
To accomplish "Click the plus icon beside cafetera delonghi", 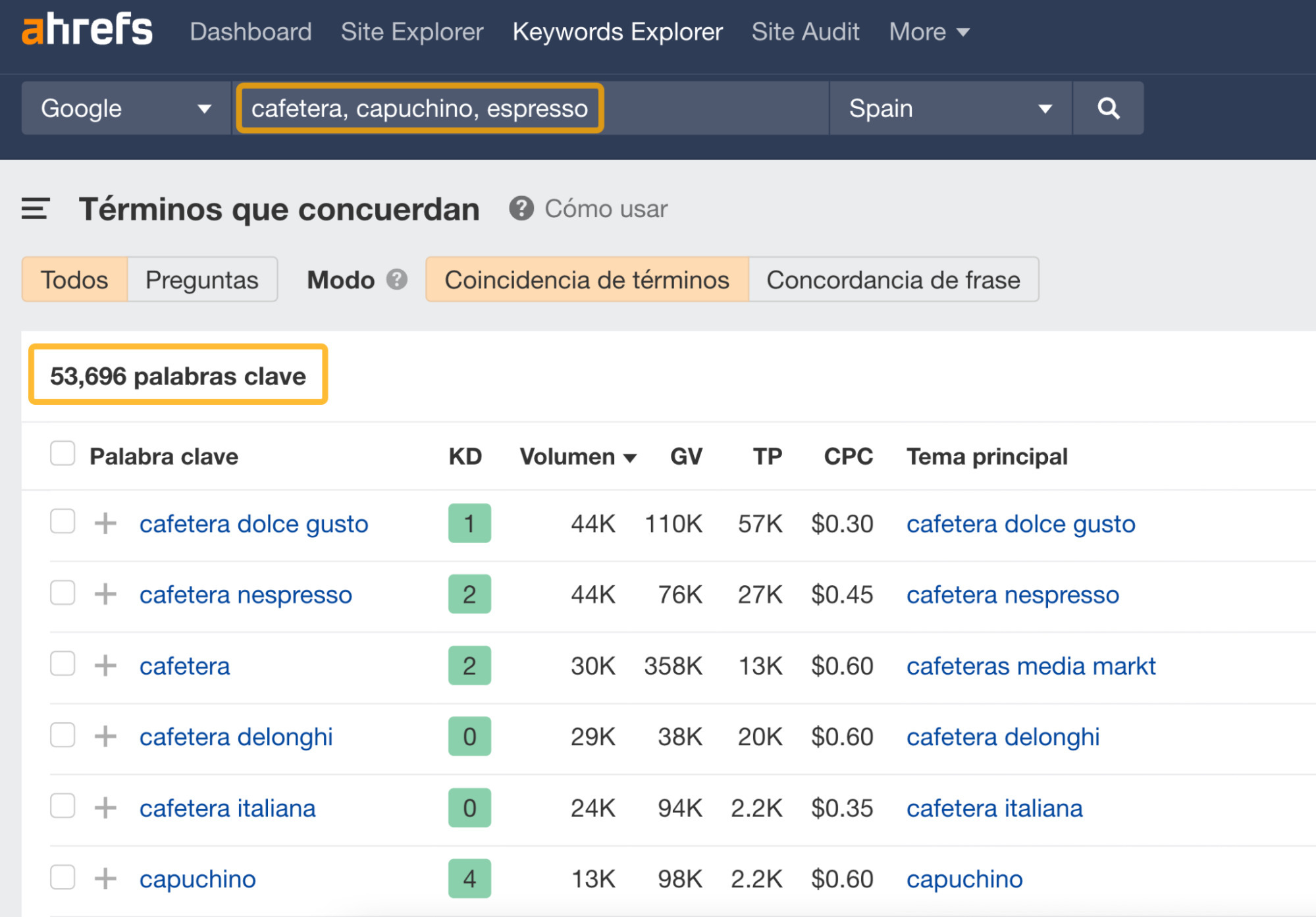I will pos(104,737).
